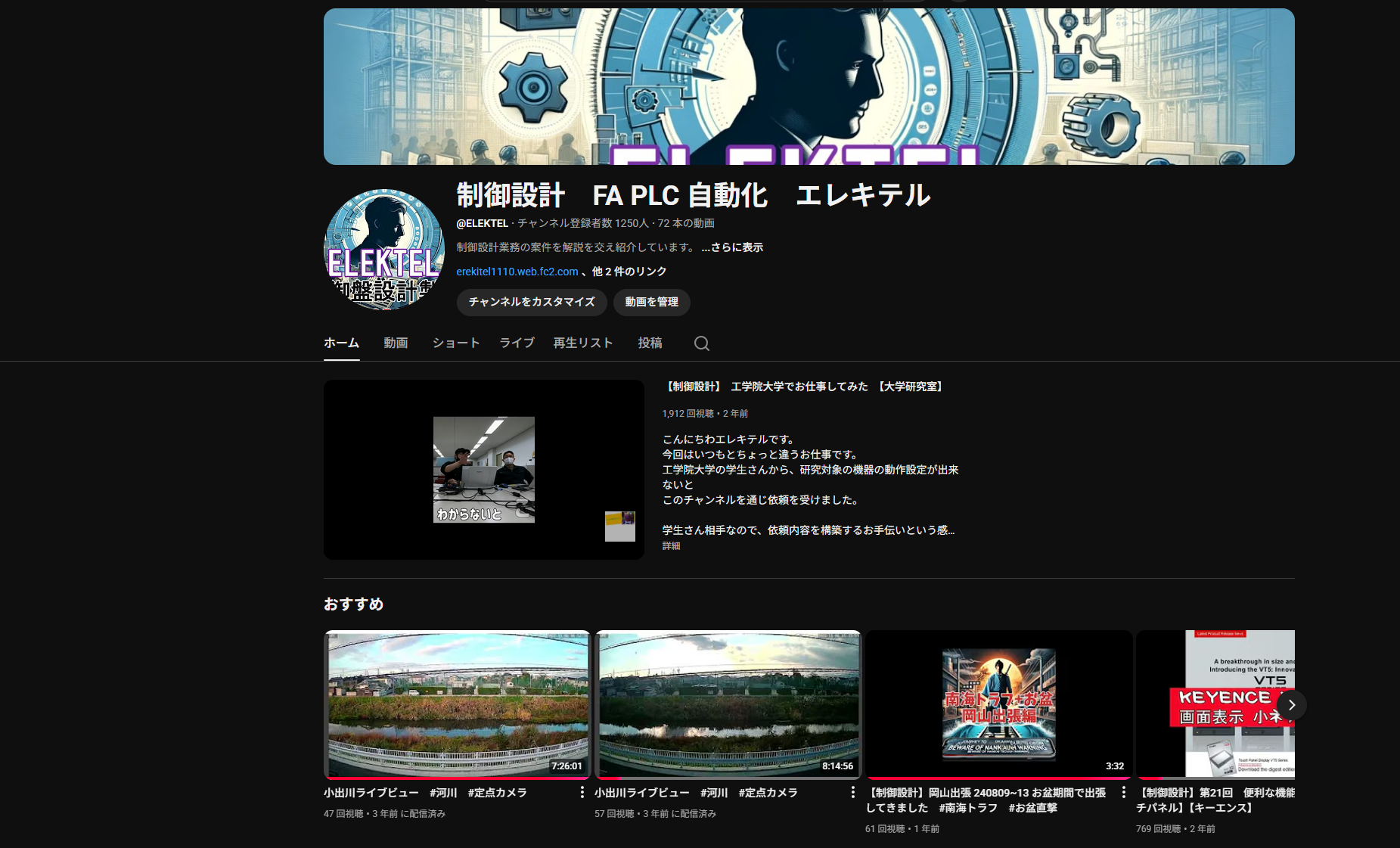
Task: Open erekitel1110.web.fc2.com link
Action: tap(517, 272)
